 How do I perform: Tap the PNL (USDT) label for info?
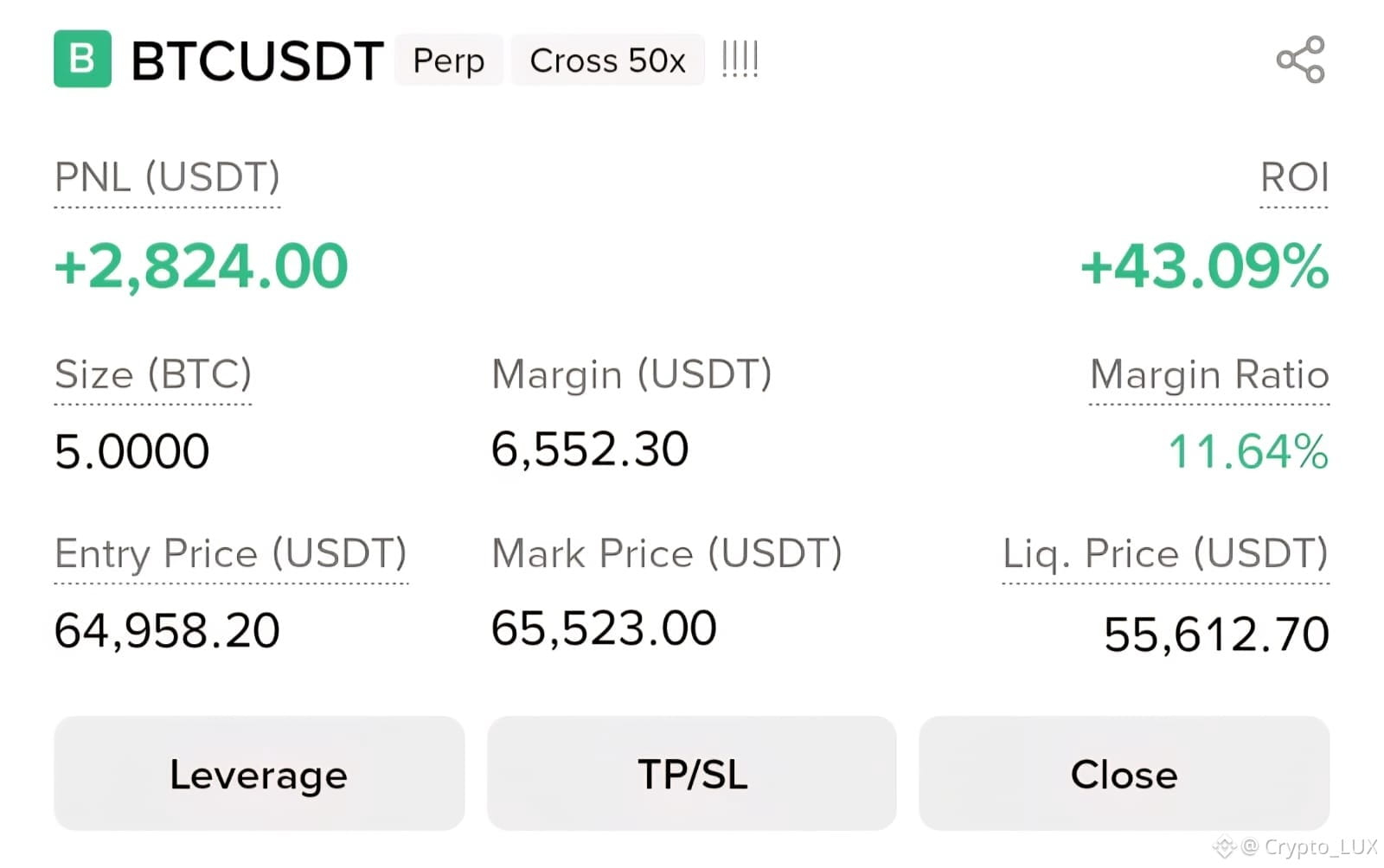pyautogui.click(x=167, y=178)
